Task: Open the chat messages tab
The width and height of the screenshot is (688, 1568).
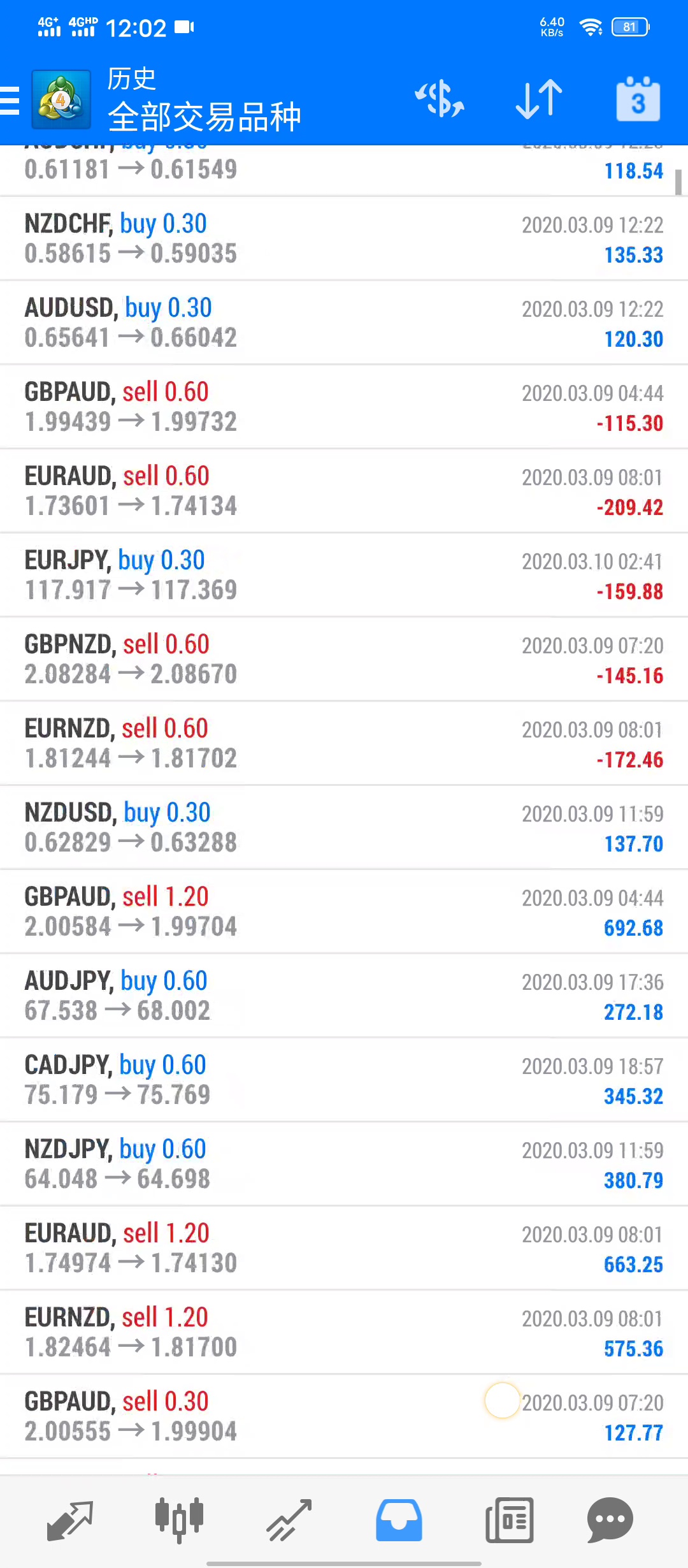Action: [610, 1520]
